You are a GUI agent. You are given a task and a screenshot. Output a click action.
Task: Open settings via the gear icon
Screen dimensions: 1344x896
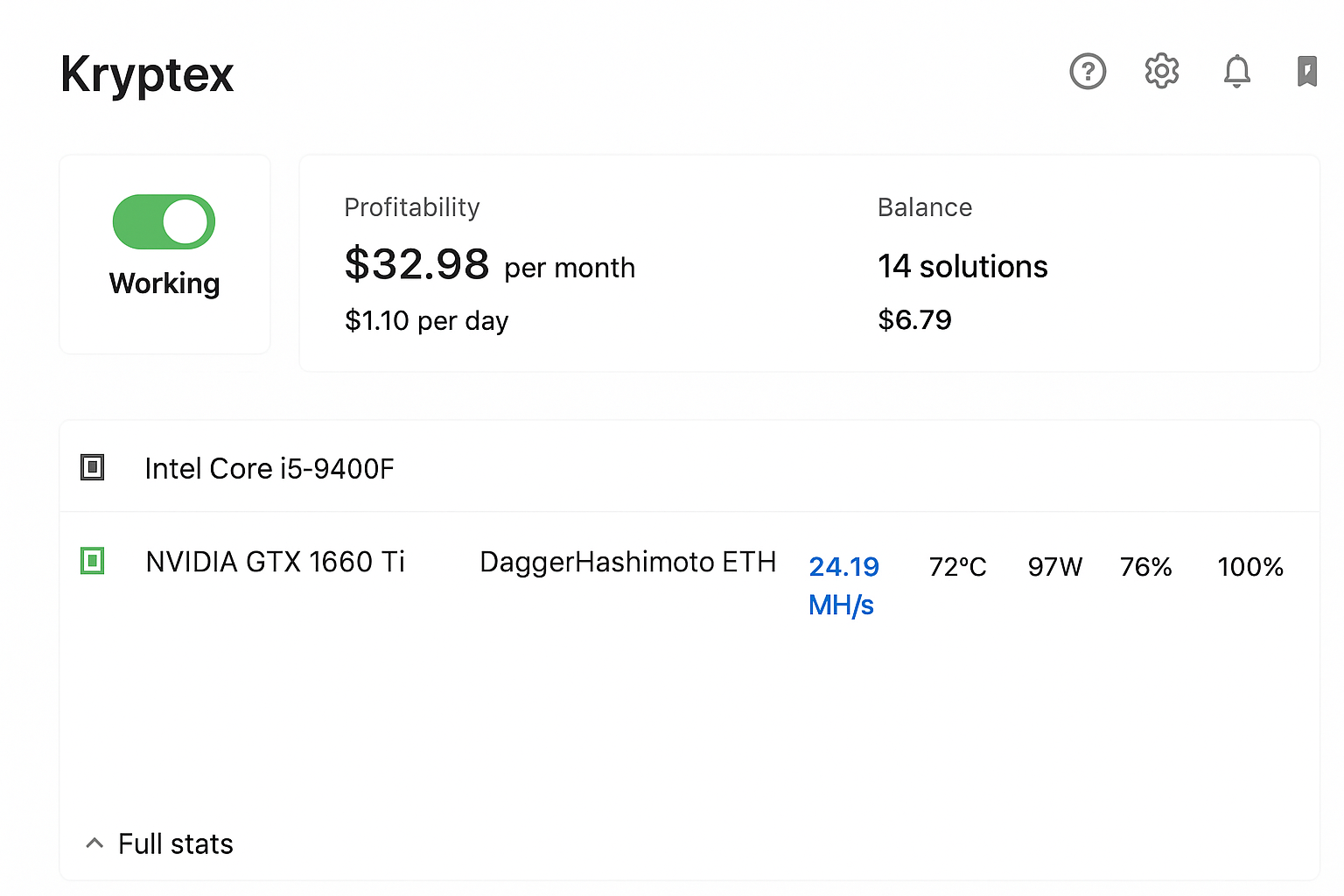click(1162, 71)
